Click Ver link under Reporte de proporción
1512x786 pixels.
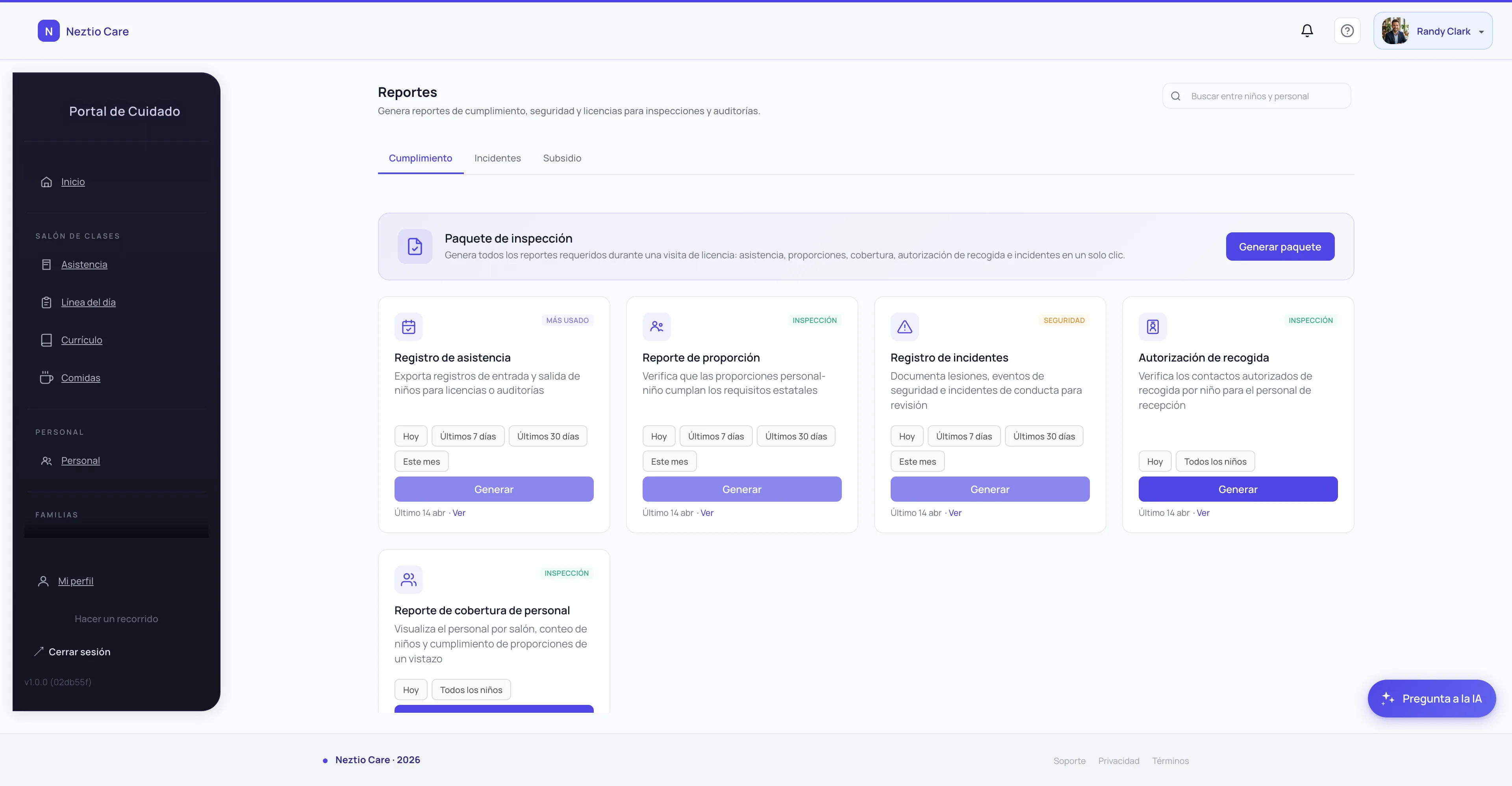[707, 513]
